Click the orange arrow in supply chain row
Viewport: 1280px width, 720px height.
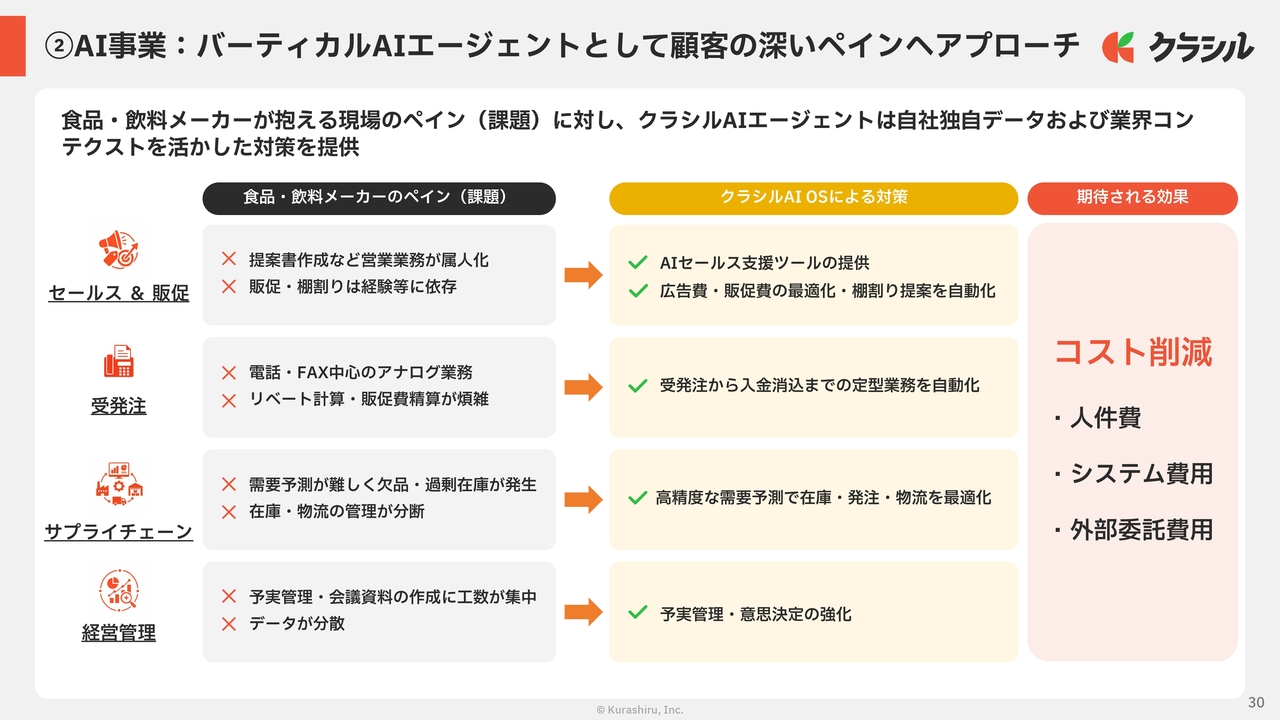point(583,499)
